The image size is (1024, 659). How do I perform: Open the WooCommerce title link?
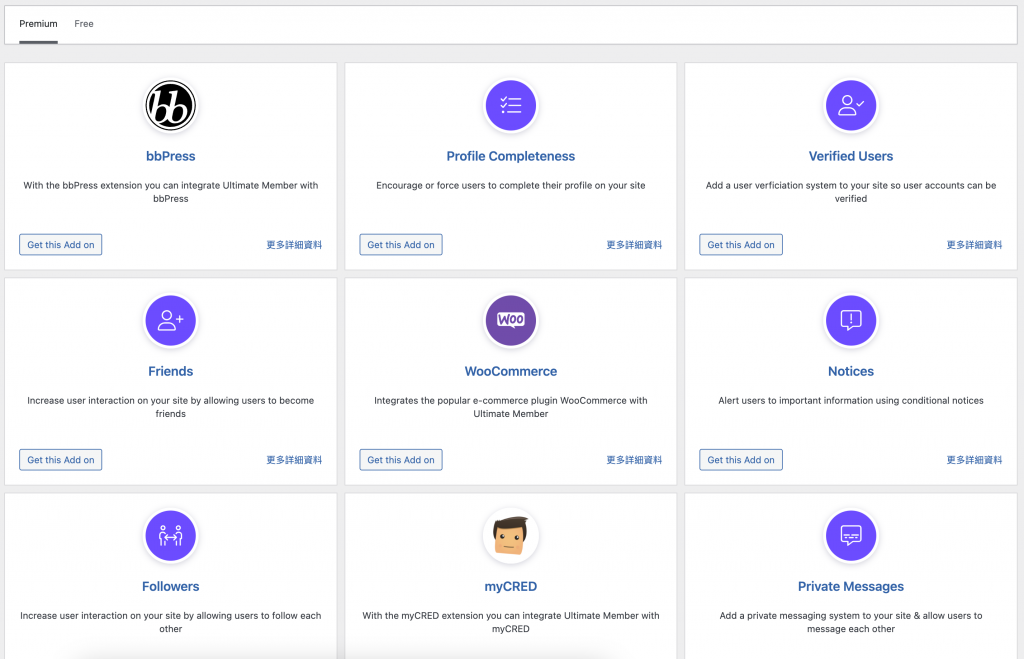pos(511,371)
